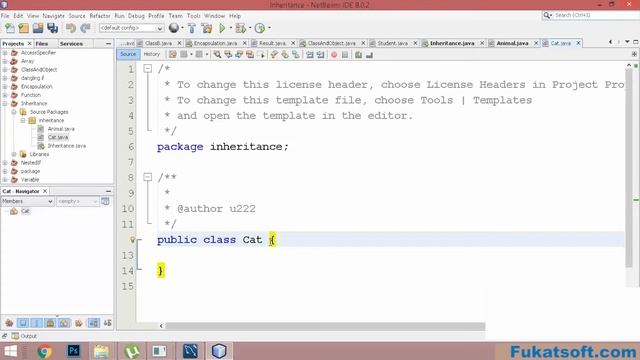Open the Run Project dropdown arrow
640x360 pixels.
230,28
